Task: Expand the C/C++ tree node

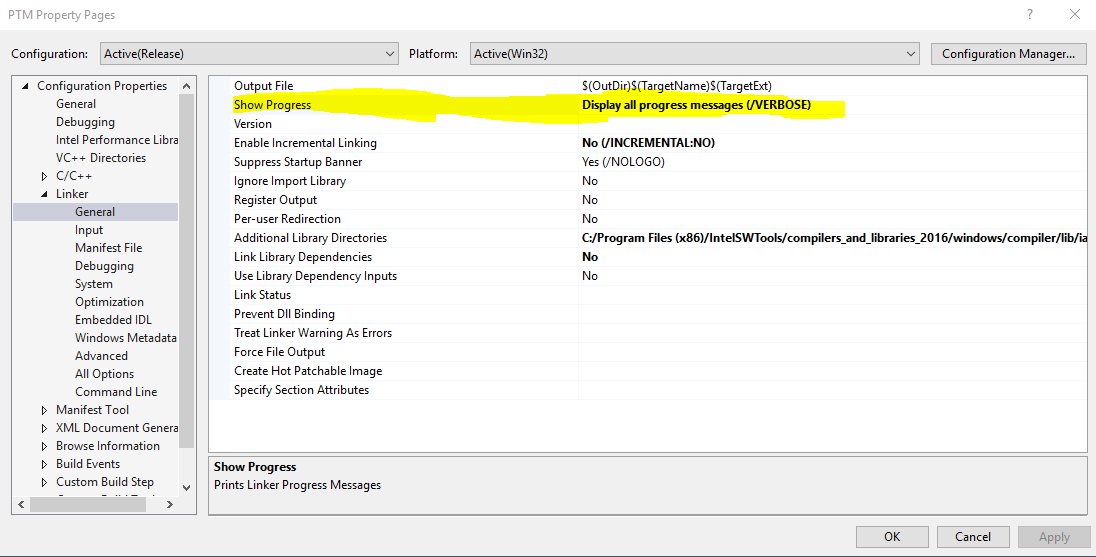Action: pos(45,176)
